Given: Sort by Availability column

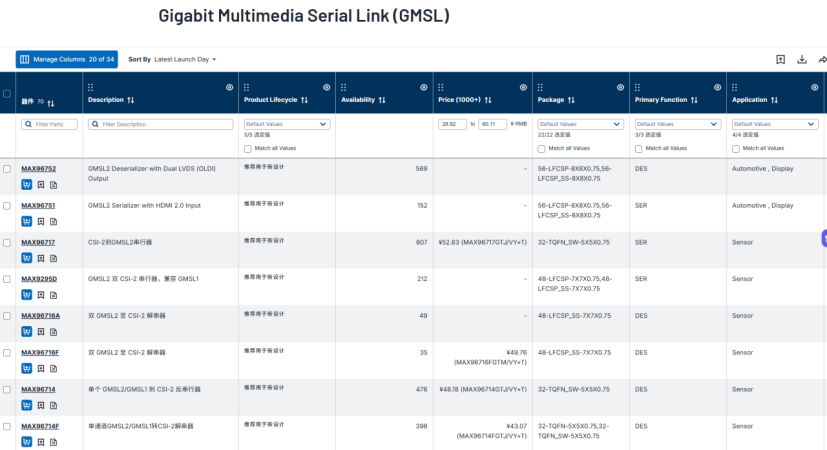Looking at the screenshot, I should (x=382, y=100).
